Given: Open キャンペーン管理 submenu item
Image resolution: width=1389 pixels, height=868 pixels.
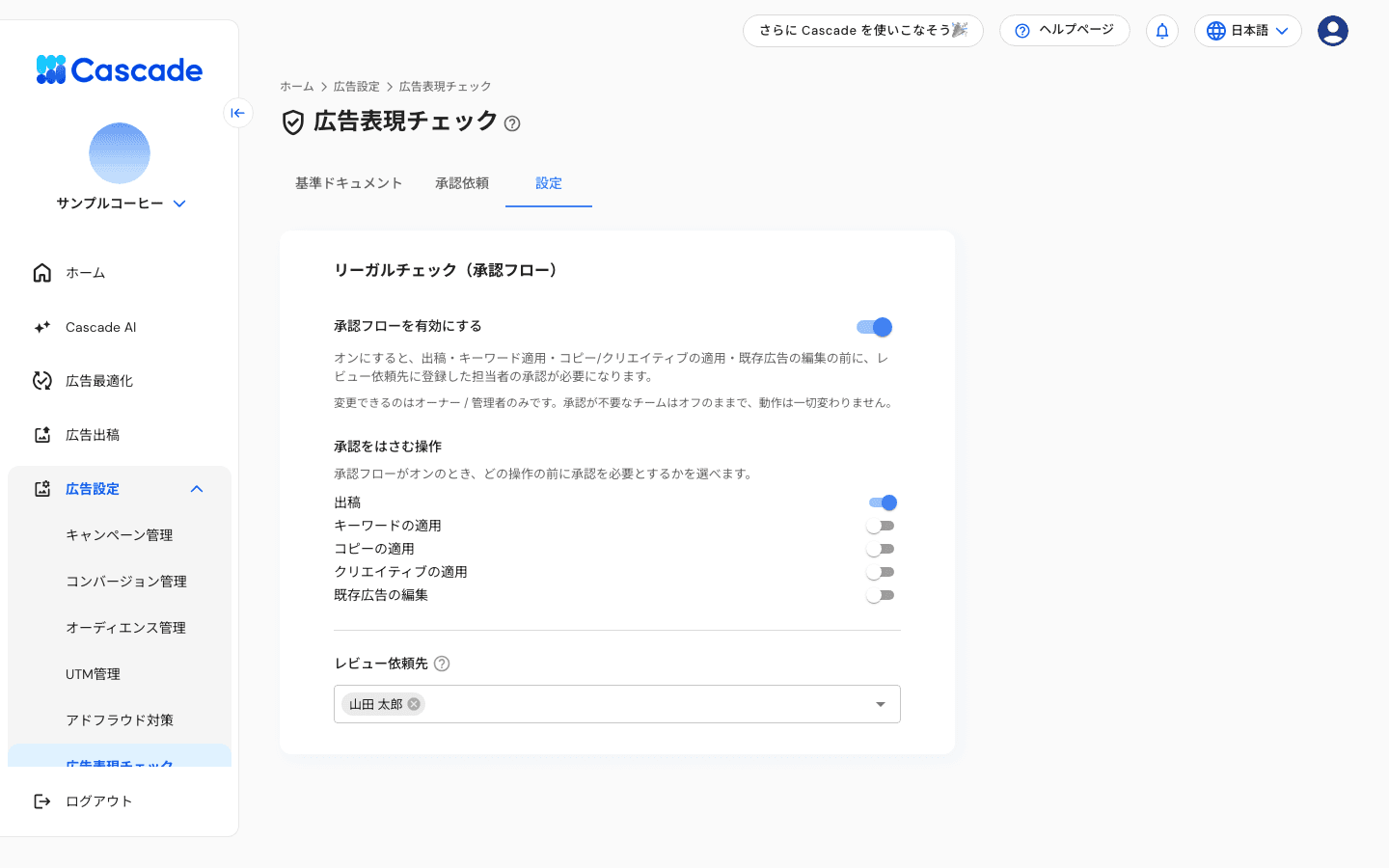Looking at the screenshot, I should [120, 535].
